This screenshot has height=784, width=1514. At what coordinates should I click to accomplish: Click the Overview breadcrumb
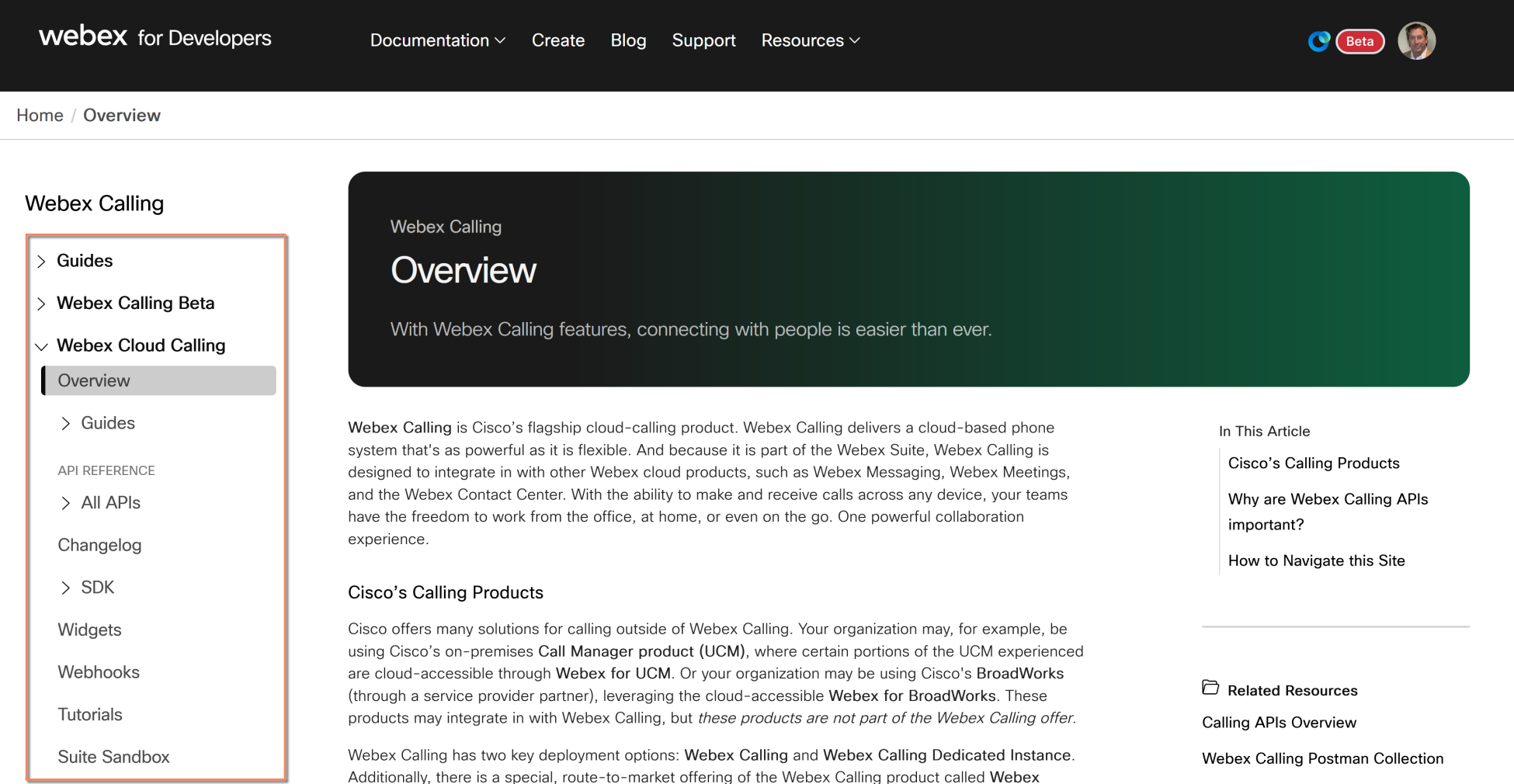(122, 115)
